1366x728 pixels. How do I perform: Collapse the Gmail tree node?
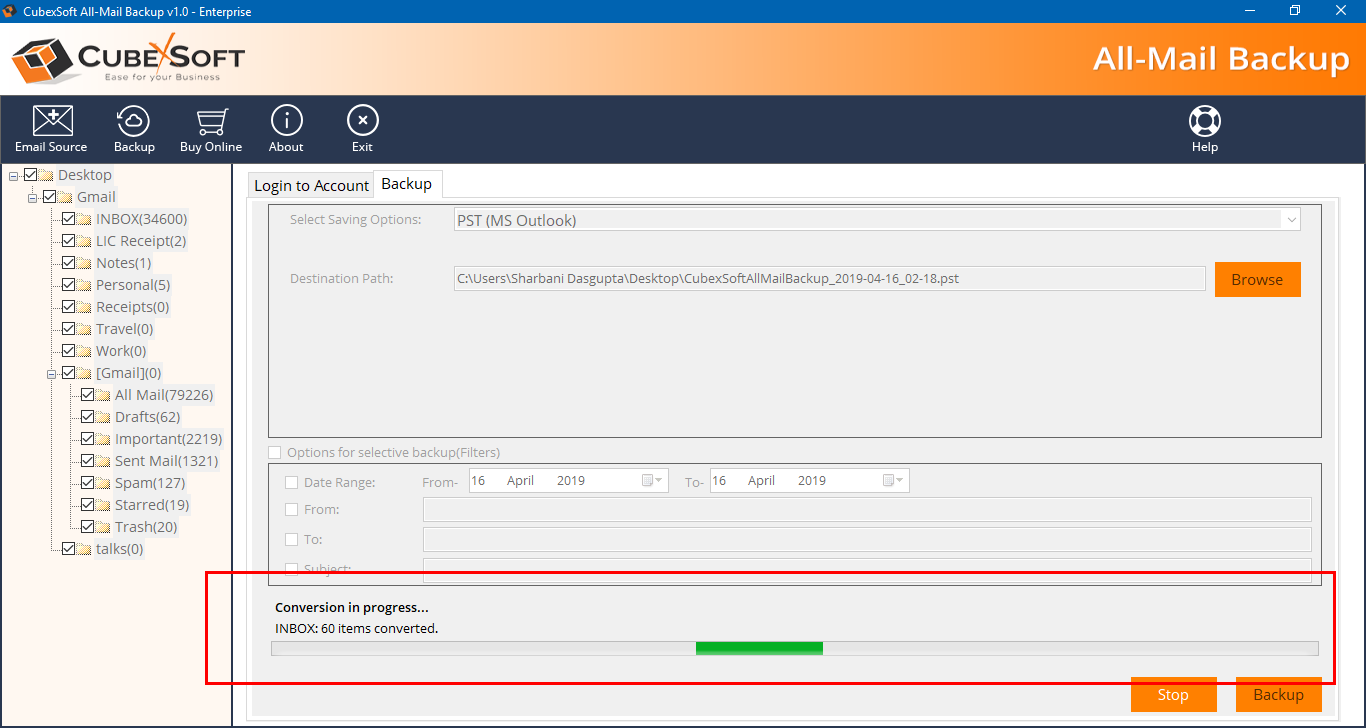coord(32,197)
